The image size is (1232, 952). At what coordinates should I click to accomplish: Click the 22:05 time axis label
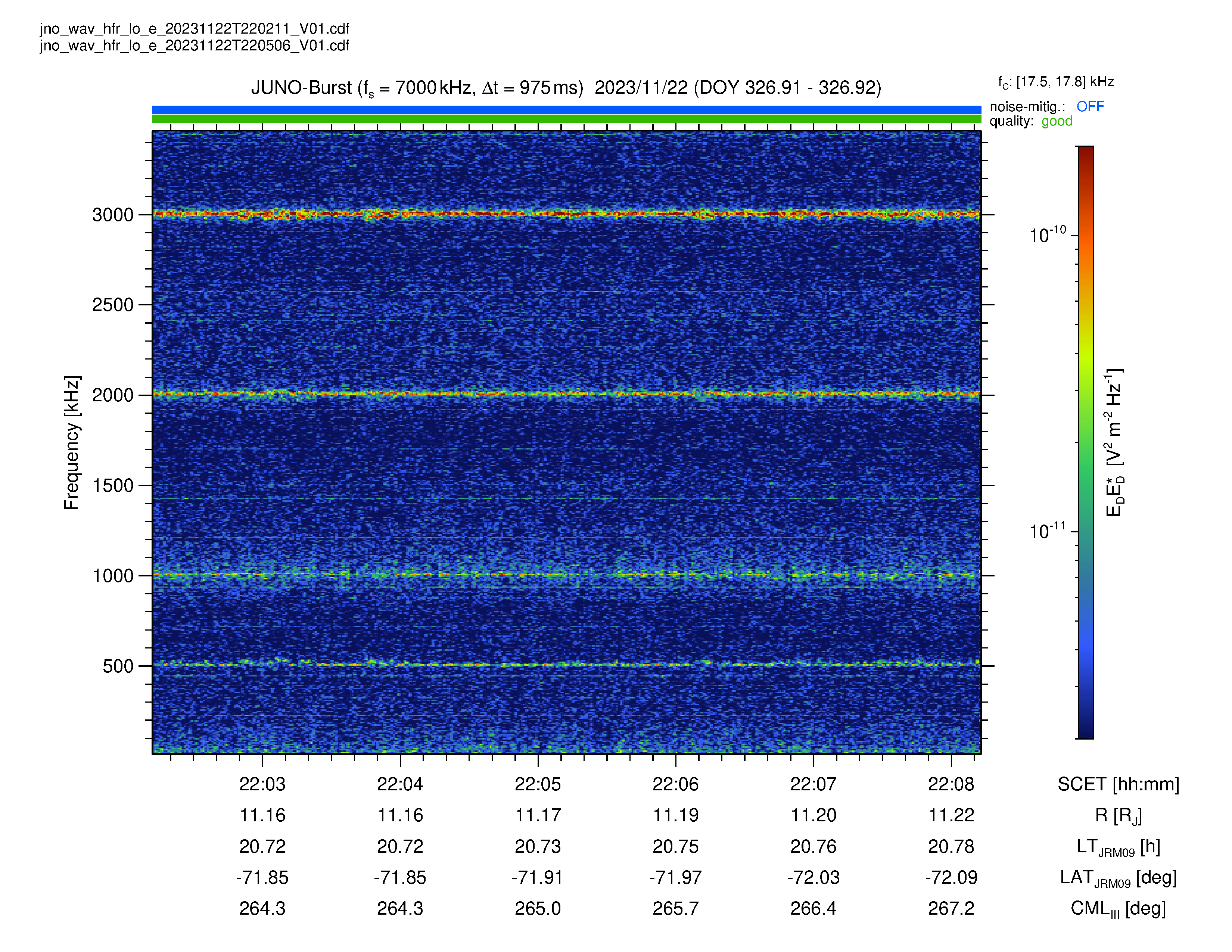coord(538,784)
